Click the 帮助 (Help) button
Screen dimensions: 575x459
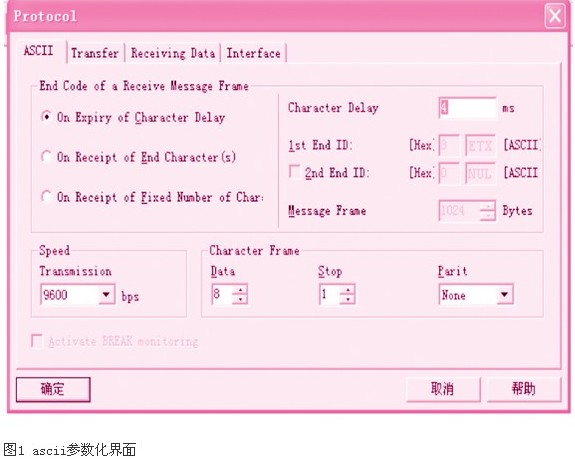[524, 389]
